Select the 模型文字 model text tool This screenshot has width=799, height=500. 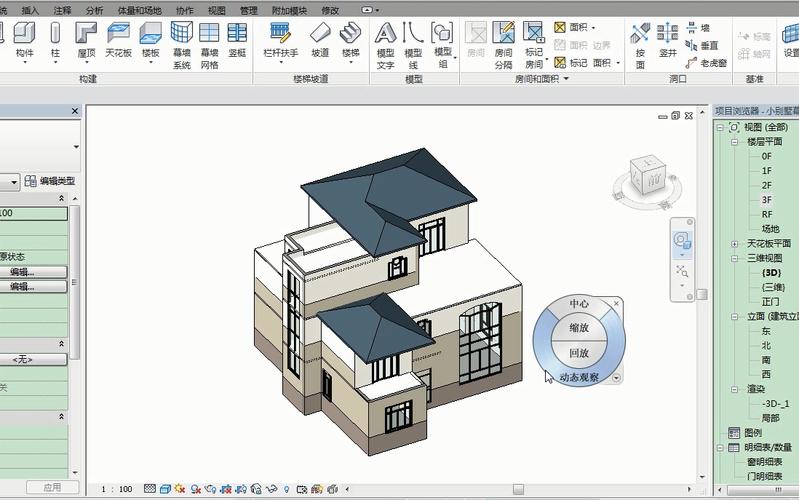pos(385,45)
